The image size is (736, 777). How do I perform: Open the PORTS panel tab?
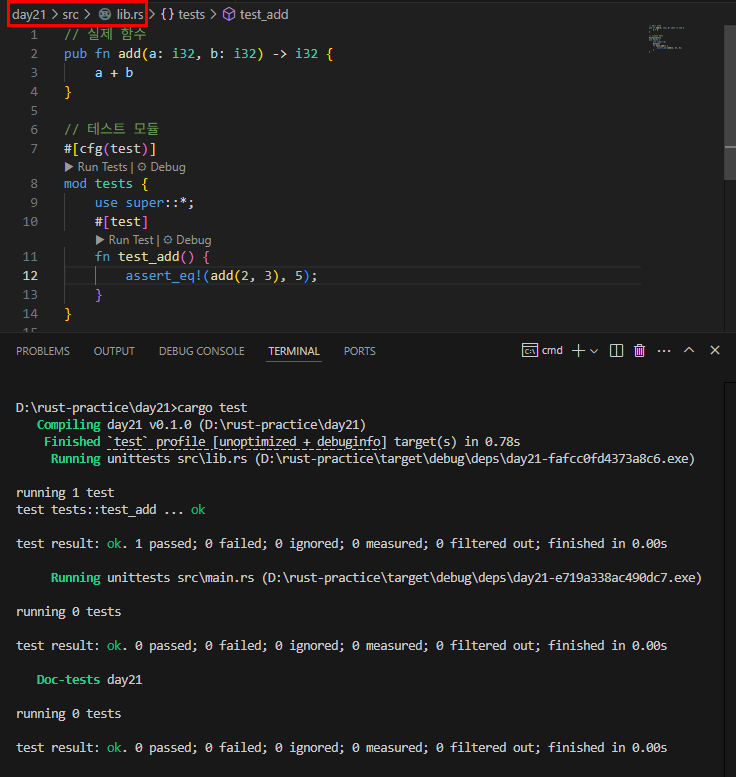359,351
